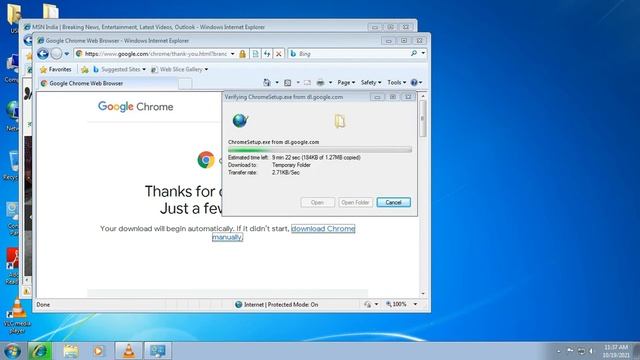Toggle the Compatibility View page icon
The height and width of the screenshot is (360, 640).
coord(255,54)
